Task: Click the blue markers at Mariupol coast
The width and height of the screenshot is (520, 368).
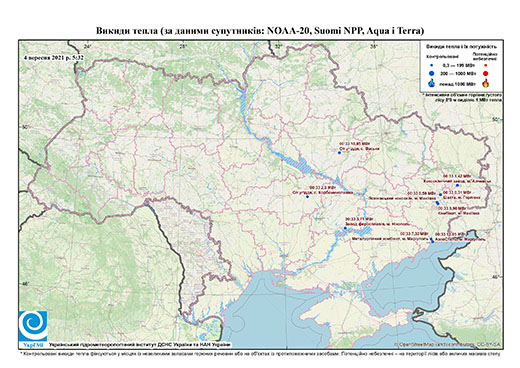Action: point(432,240)
